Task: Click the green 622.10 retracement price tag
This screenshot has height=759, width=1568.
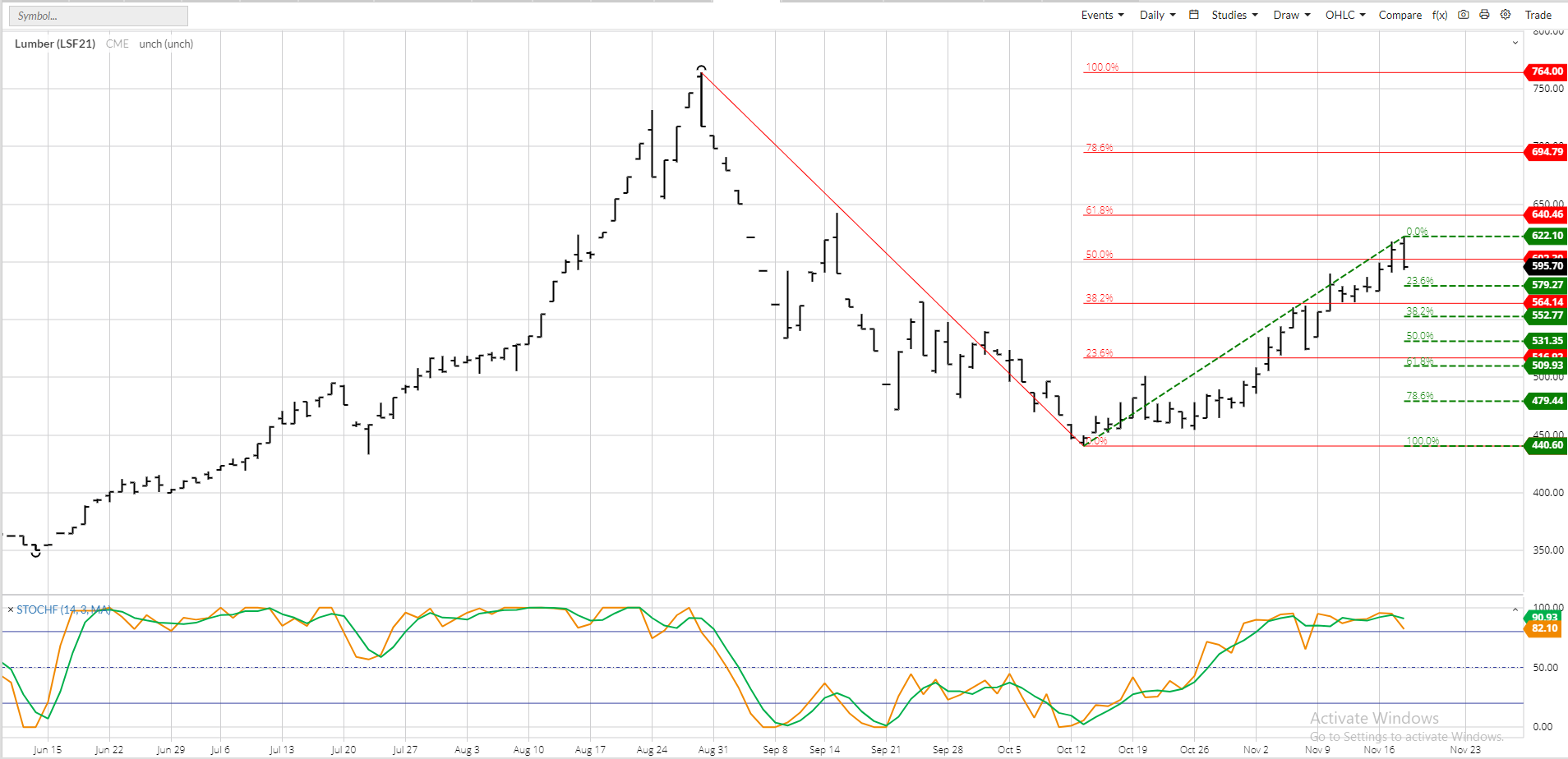Action: (1547, 236)
